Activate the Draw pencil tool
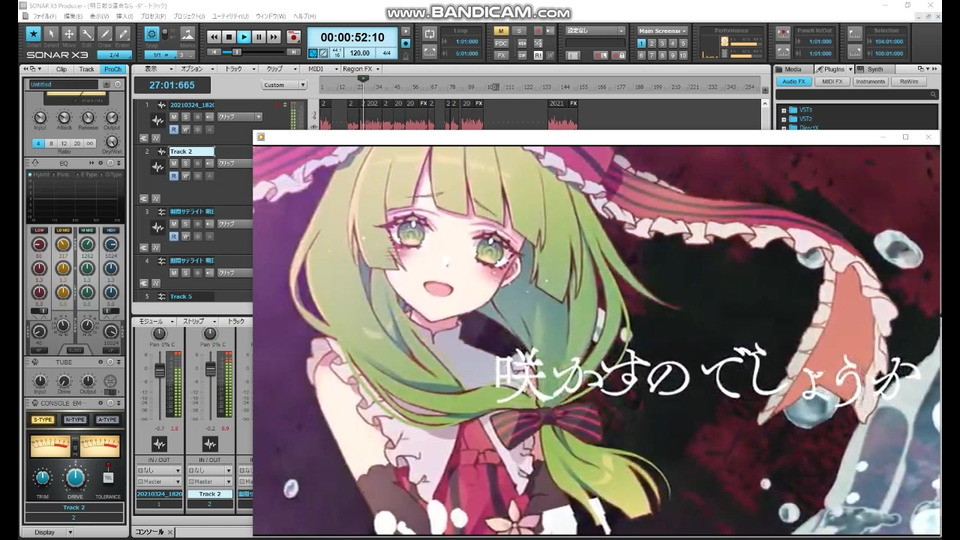 pyautogui.click(x=105, y=34)
